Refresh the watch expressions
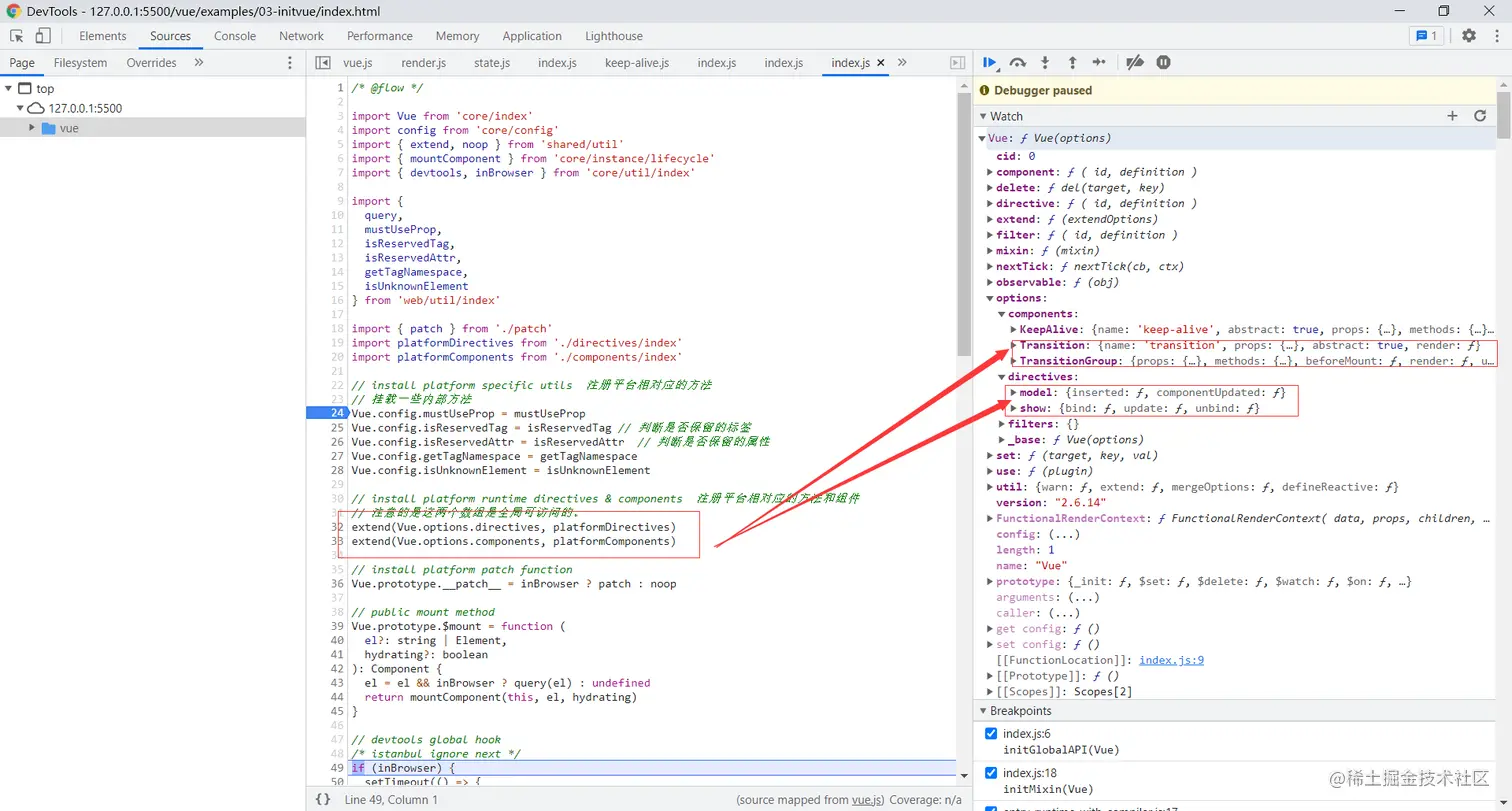 (x=1480, y=117)
